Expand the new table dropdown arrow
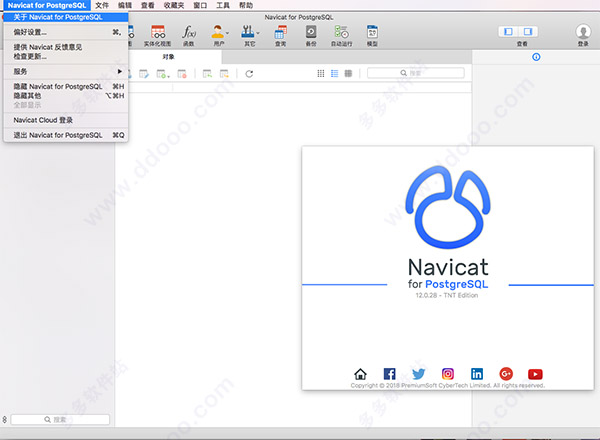600x440 pixels. [x=168, y=77]
